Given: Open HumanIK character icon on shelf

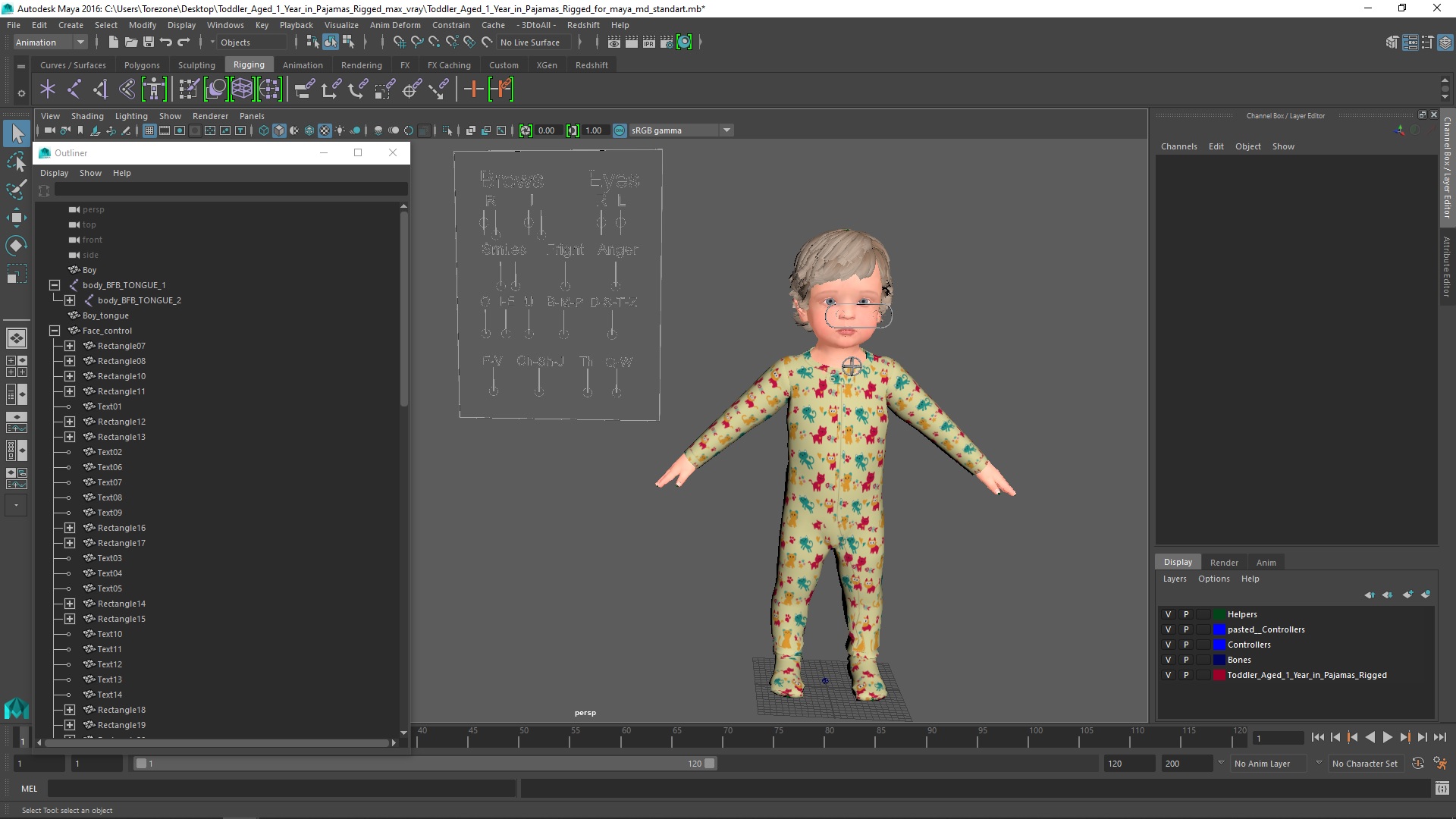Looking at the screenshot, I should coord(154,89).
